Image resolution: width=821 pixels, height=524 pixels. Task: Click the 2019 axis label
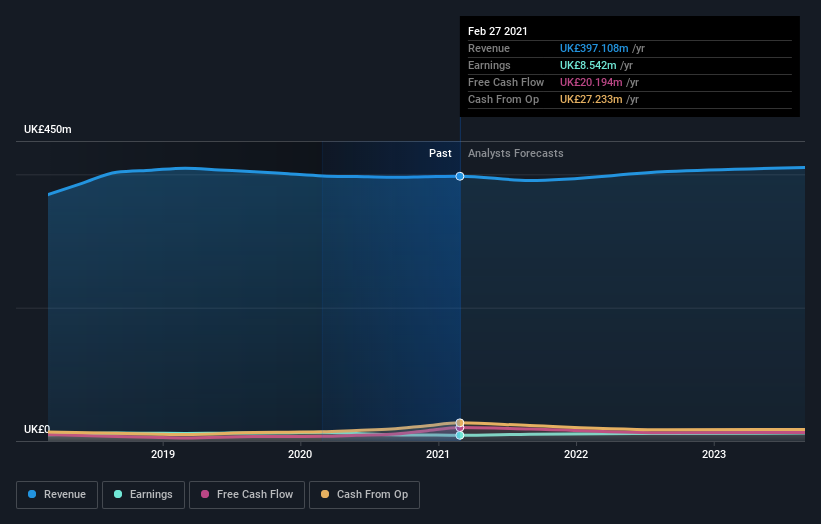coord(163,454)
